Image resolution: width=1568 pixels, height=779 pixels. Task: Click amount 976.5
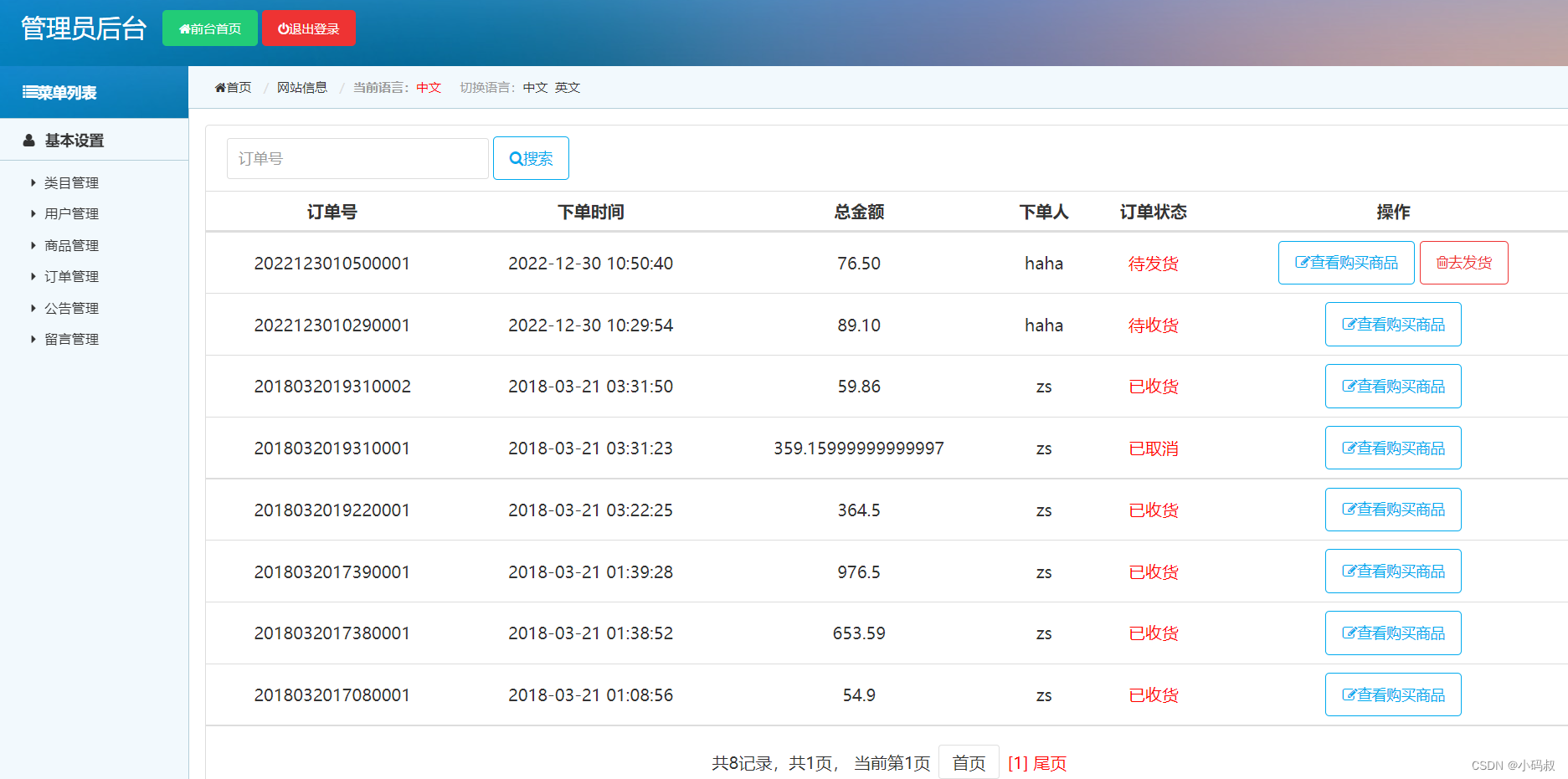tap(859, 572)
